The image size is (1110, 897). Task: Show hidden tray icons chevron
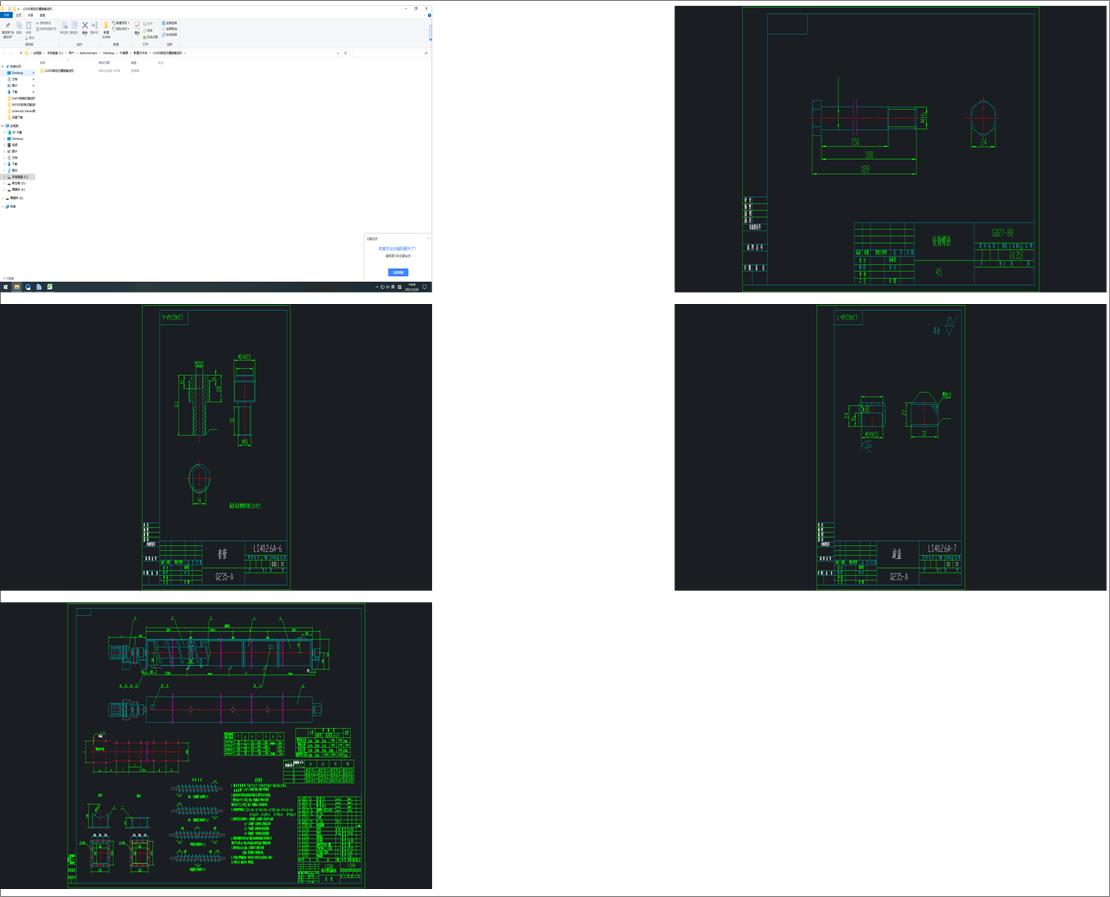tap(377, 287)
